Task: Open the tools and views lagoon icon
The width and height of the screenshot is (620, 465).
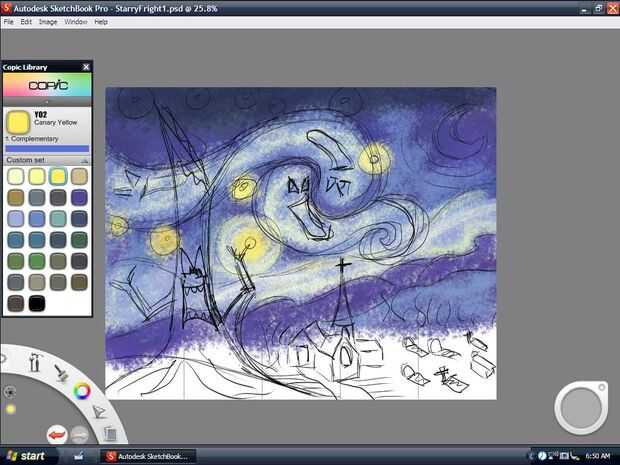Action: pyautogui.click(x=34, y=362)
